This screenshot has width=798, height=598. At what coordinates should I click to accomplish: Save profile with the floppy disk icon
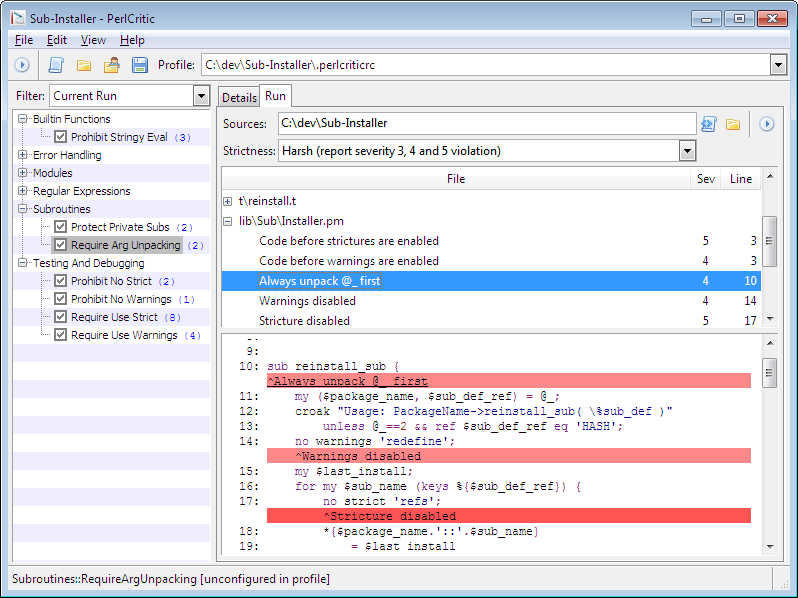coord(139,65)
